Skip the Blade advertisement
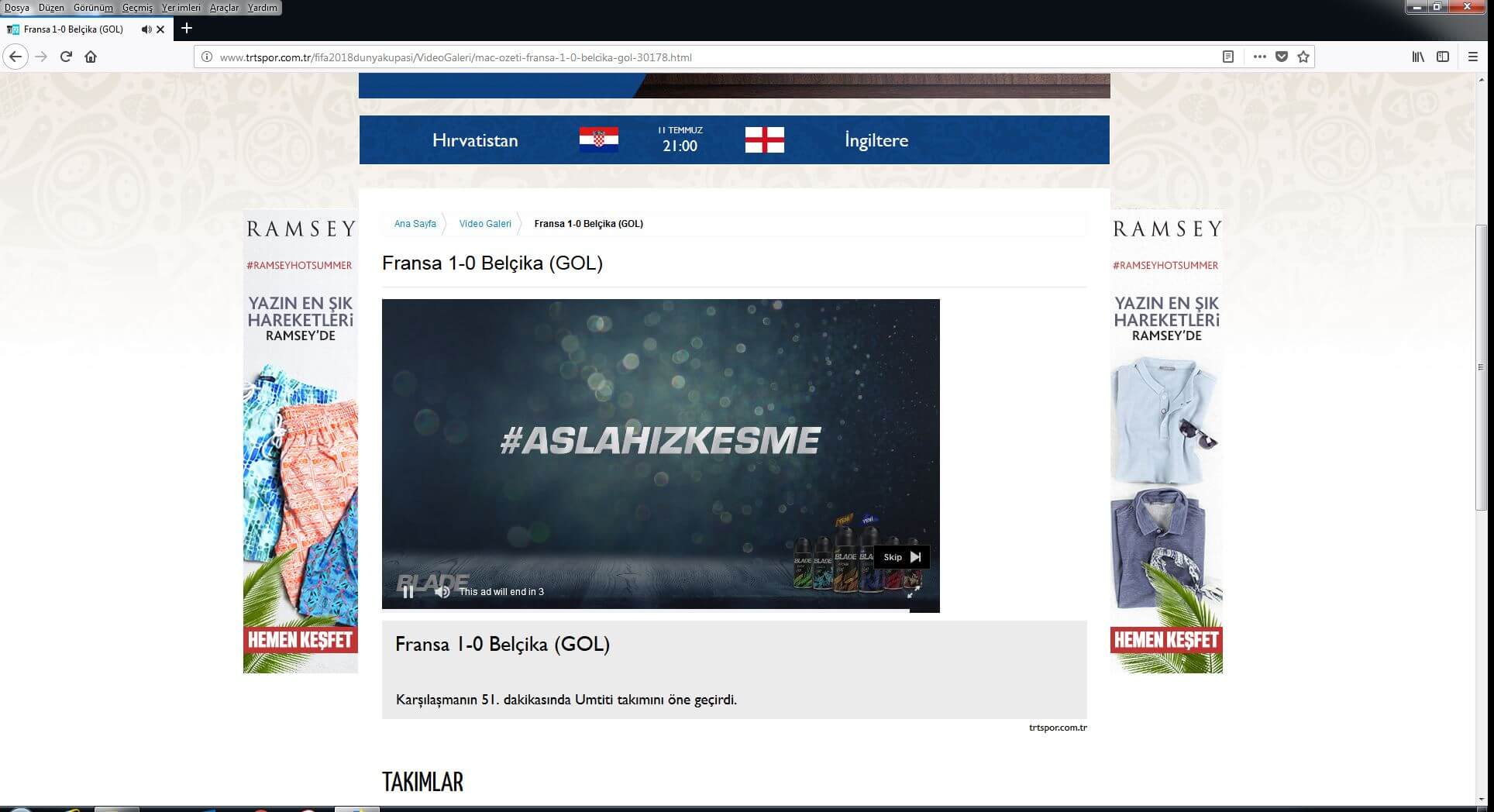1494x812 pixels. (901, 557)
